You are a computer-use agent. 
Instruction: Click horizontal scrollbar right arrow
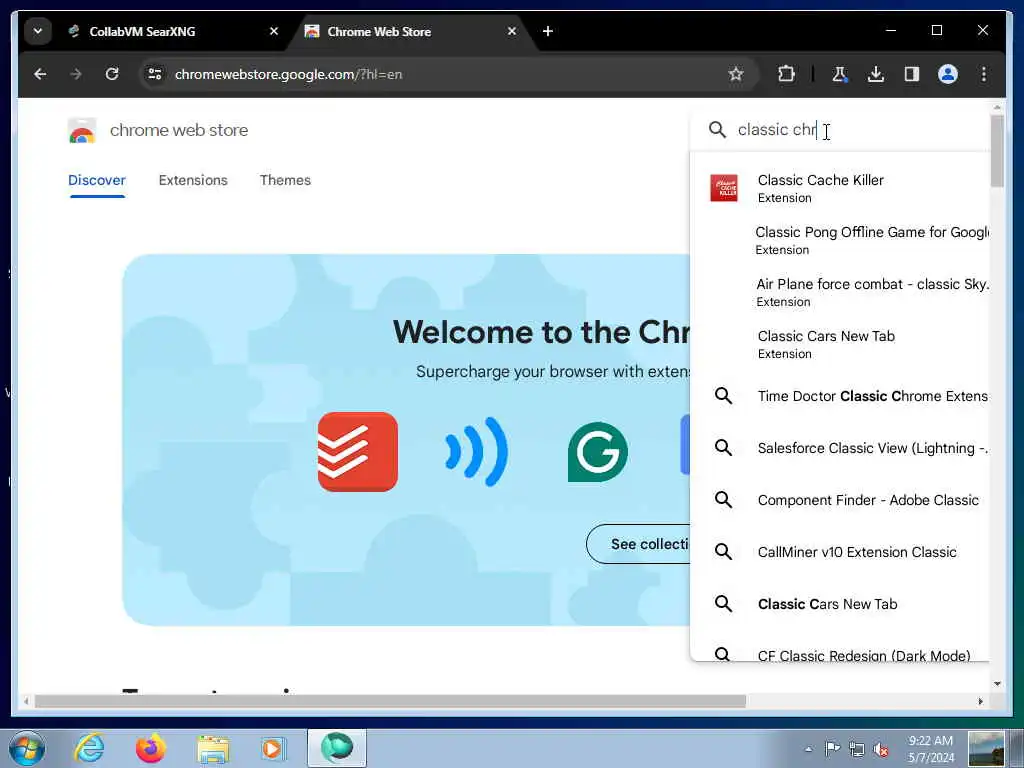coord(980,701)
